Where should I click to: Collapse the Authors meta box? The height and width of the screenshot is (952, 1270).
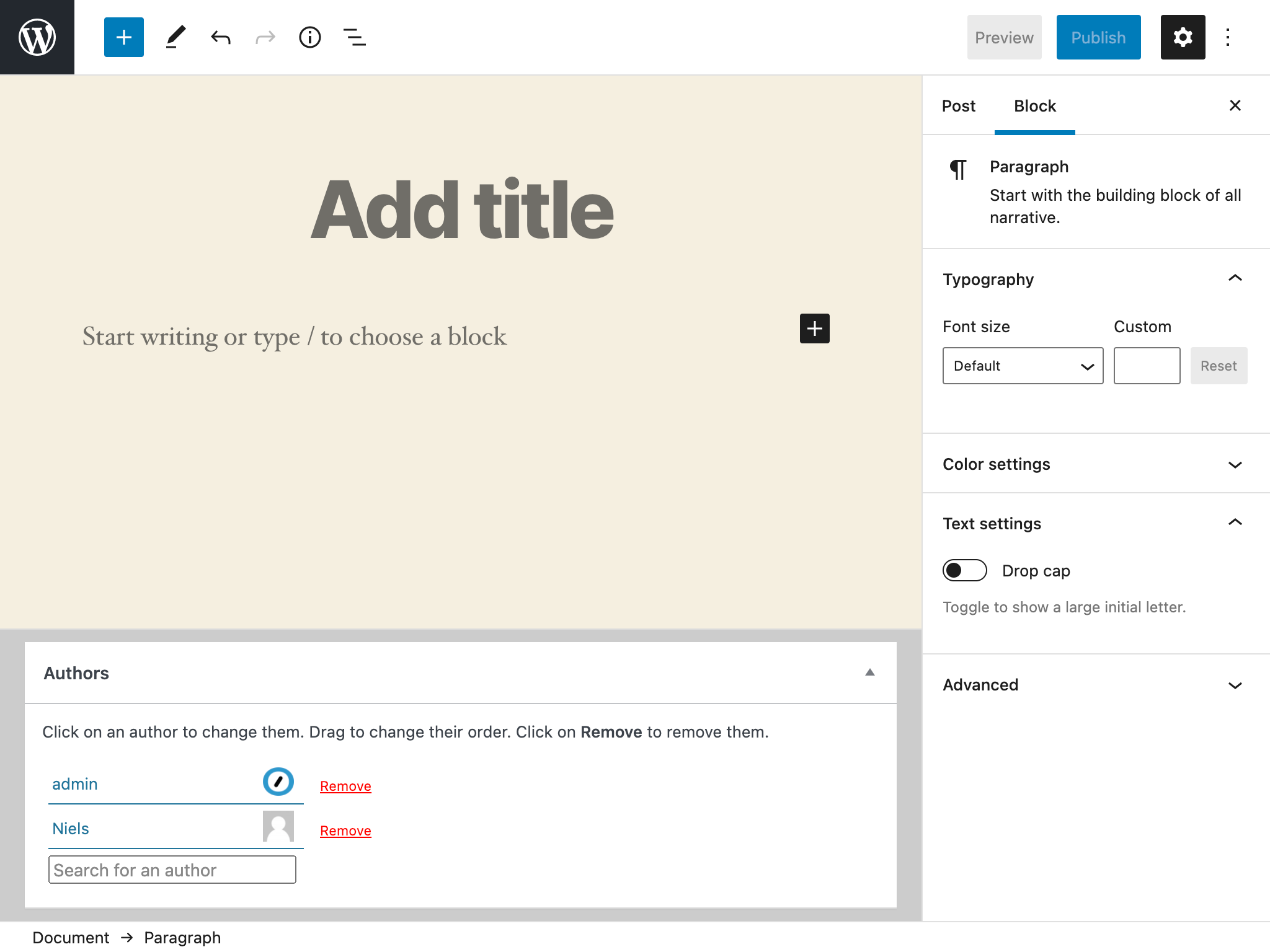click(871, 672)
